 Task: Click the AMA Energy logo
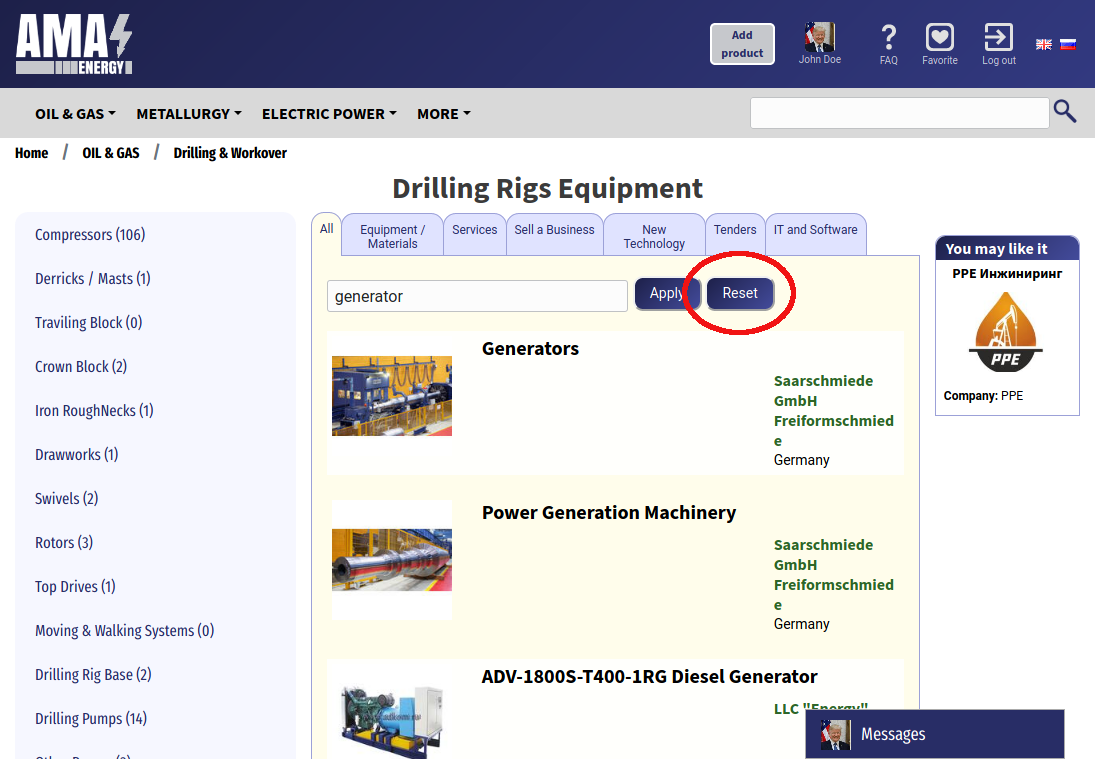74,44
